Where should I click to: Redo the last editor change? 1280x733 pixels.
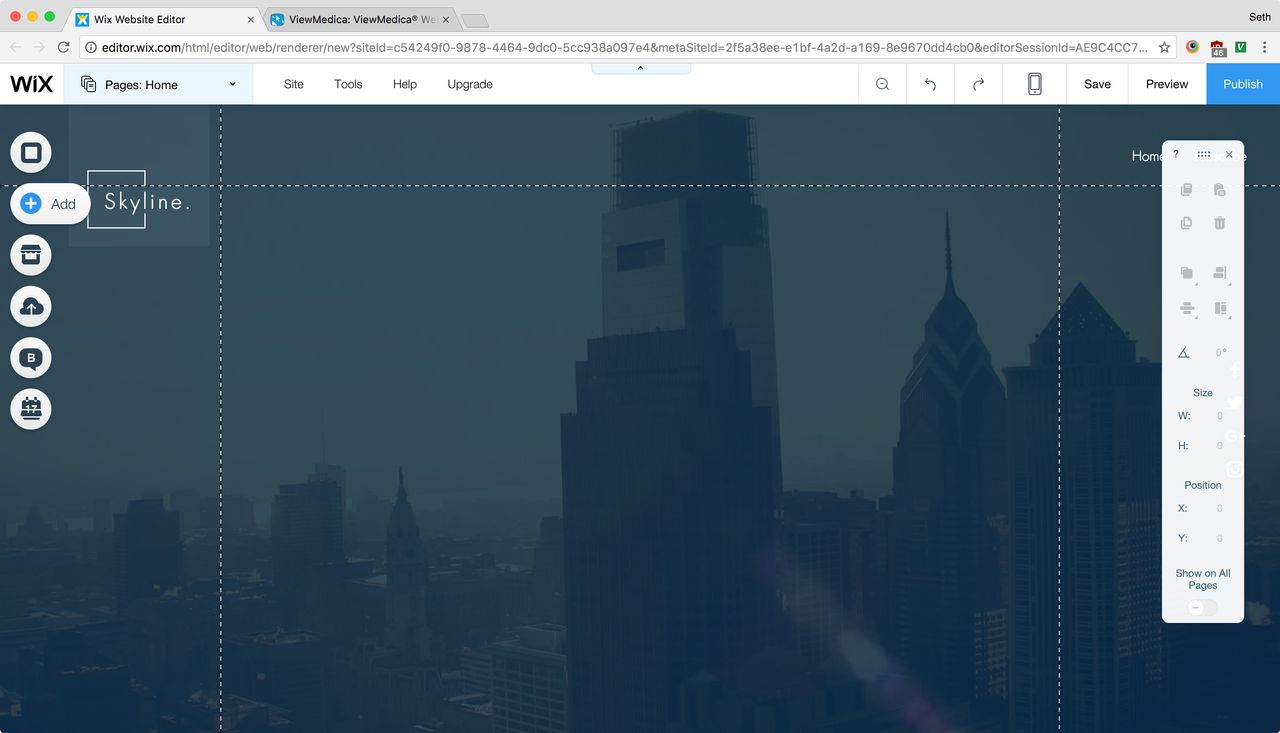coord(978,84)
